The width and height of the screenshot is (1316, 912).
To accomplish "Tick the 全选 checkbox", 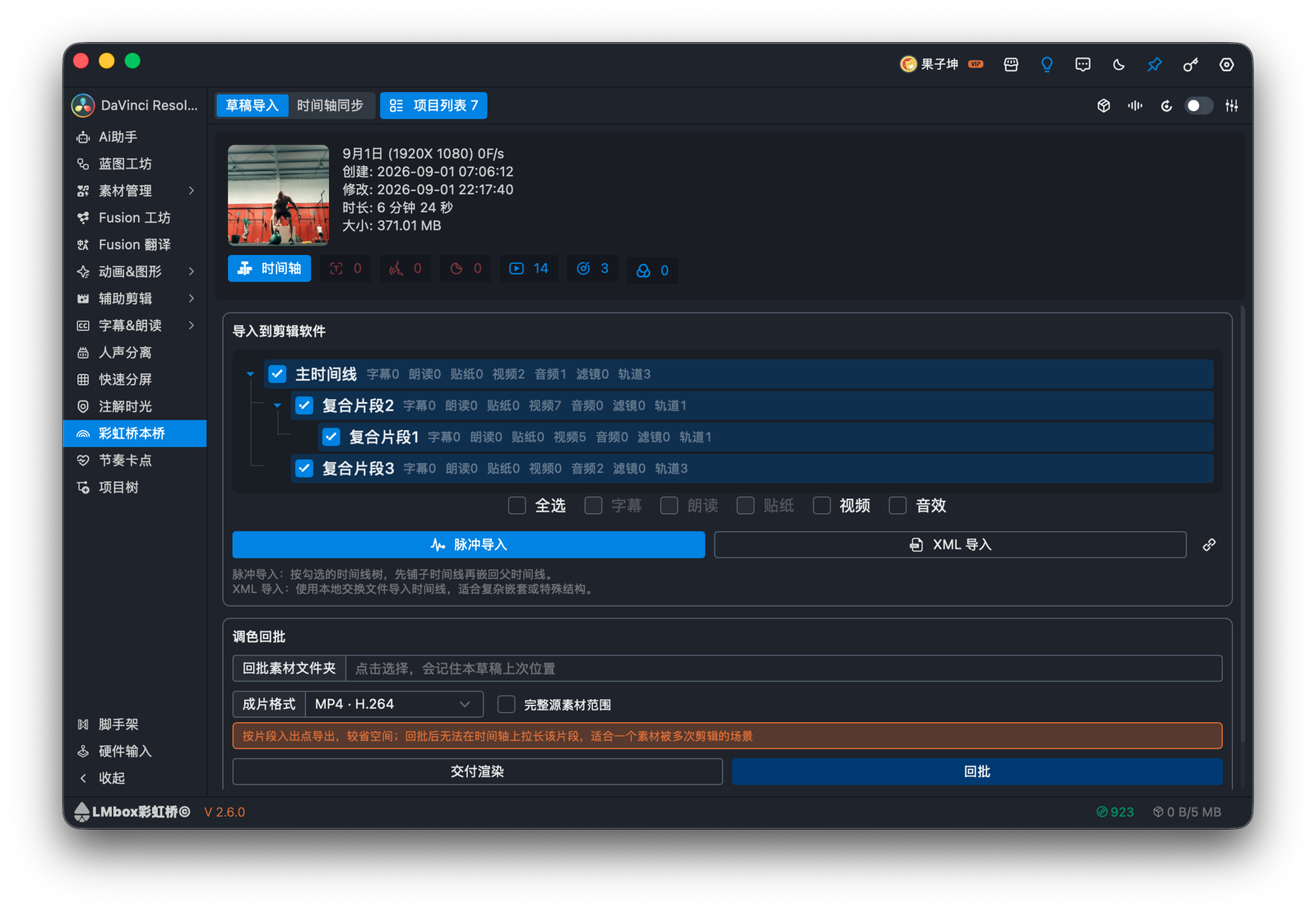I will click(x=517, y=505).
